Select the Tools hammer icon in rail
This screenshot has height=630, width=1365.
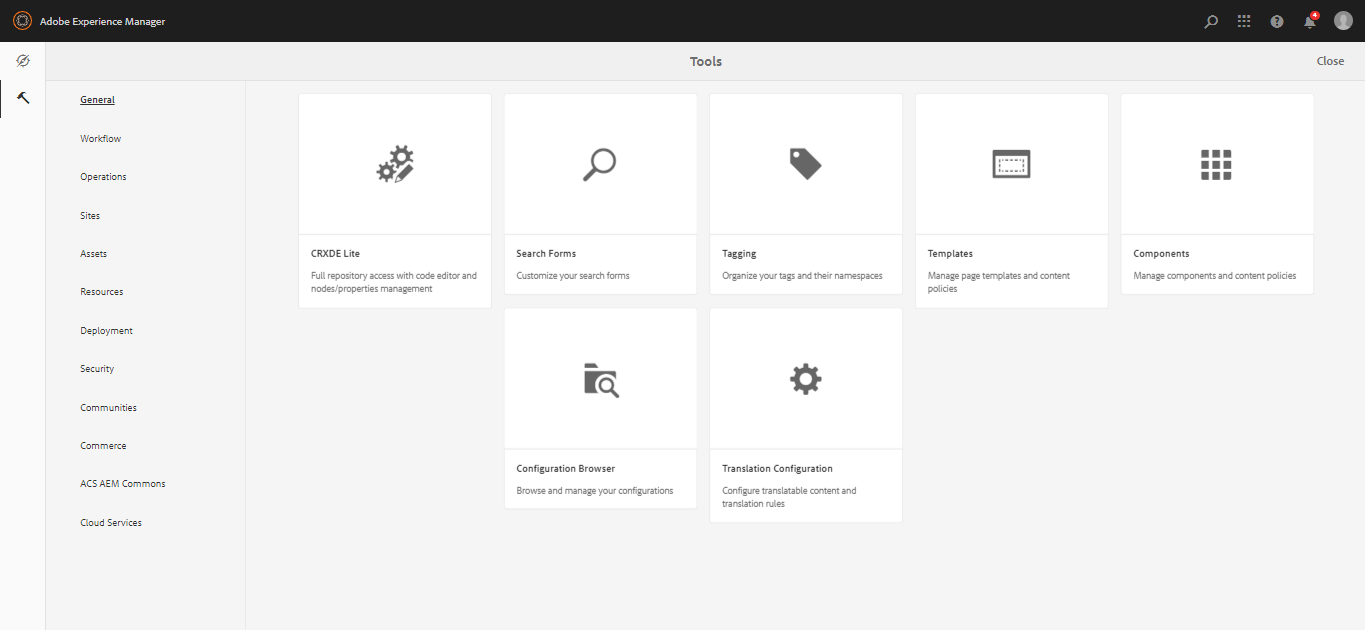click(x=23, y=98)
